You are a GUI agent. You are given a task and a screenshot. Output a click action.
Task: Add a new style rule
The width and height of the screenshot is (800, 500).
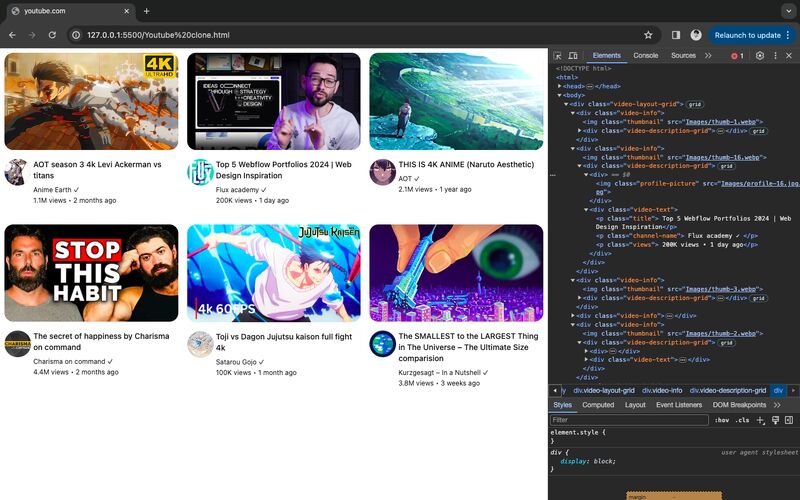coord(760,420)
